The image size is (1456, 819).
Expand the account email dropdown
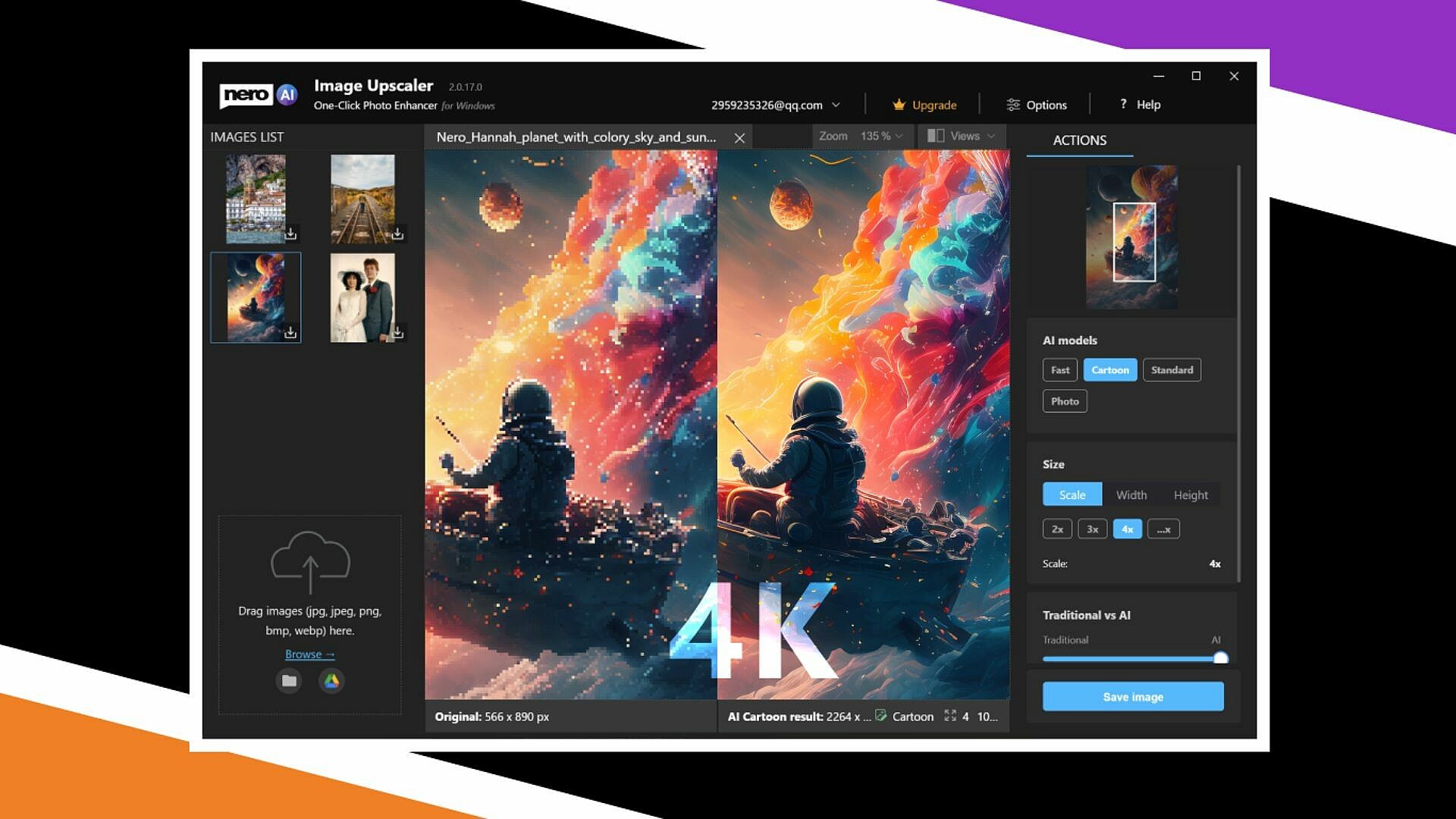pos(836,105)
